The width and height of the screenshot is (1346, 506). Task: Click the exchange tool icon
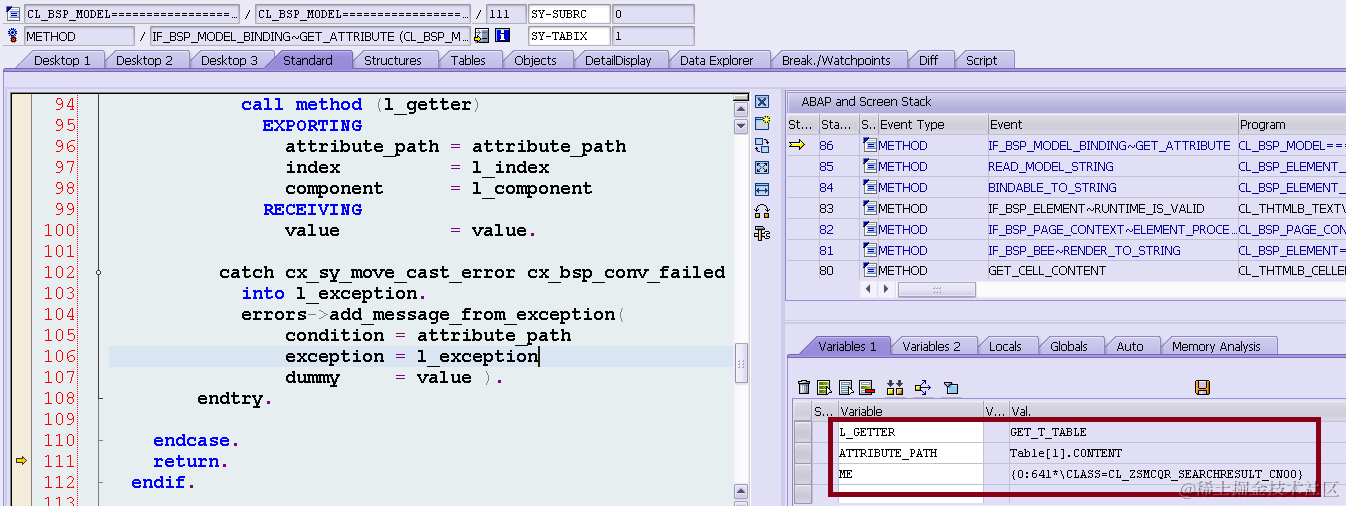pyautogui.click(x=762, y=146)
